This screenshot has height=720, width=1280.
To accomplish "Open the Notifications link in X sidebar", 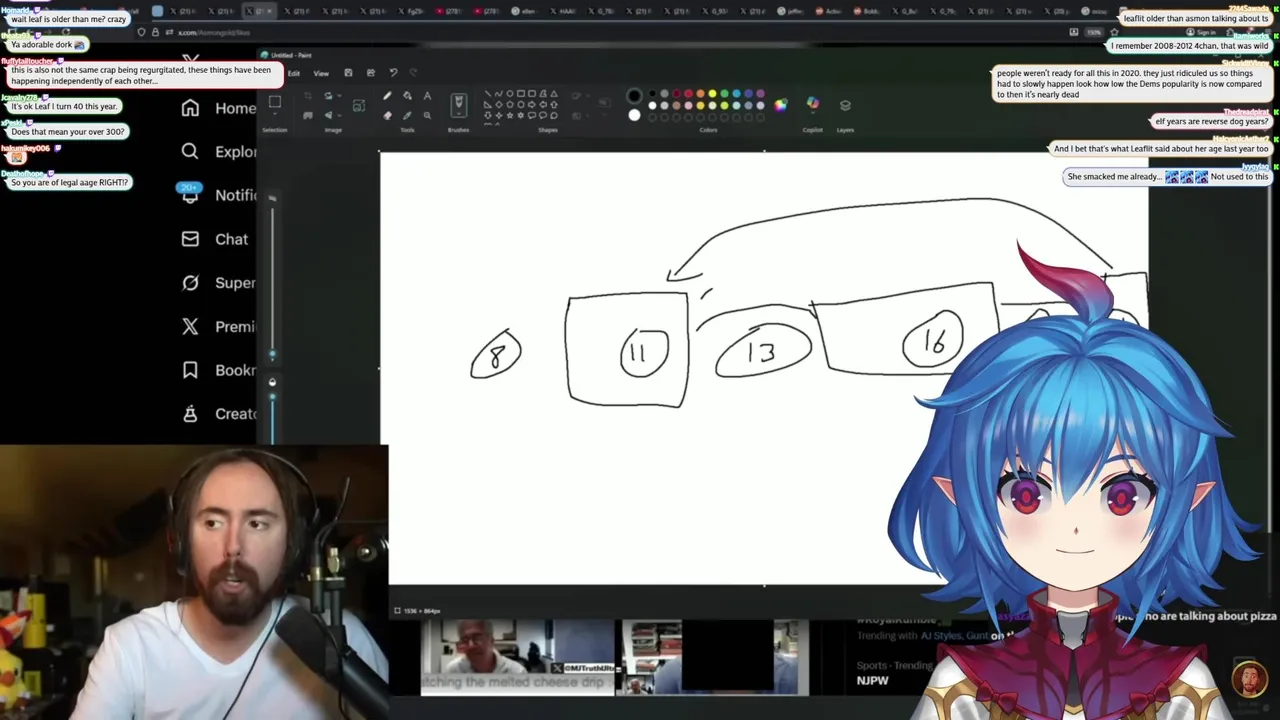I will click(x=217, y=195).
